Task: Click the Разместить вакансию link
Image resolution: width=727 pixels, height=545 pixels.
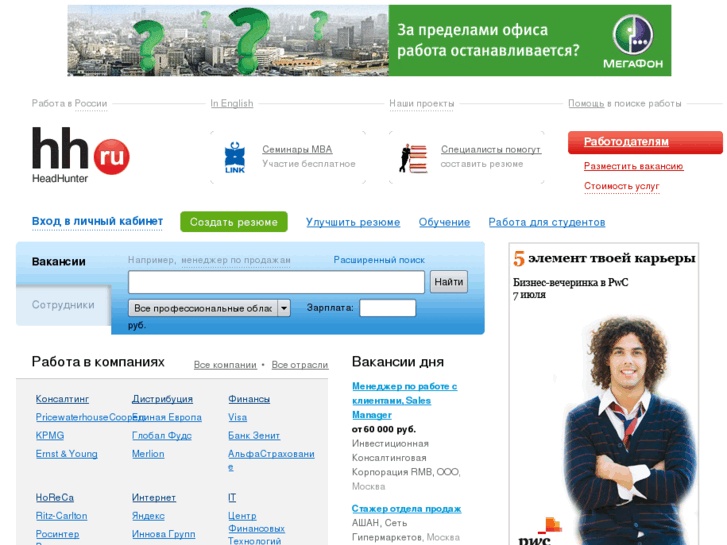Action: (633, 166)
